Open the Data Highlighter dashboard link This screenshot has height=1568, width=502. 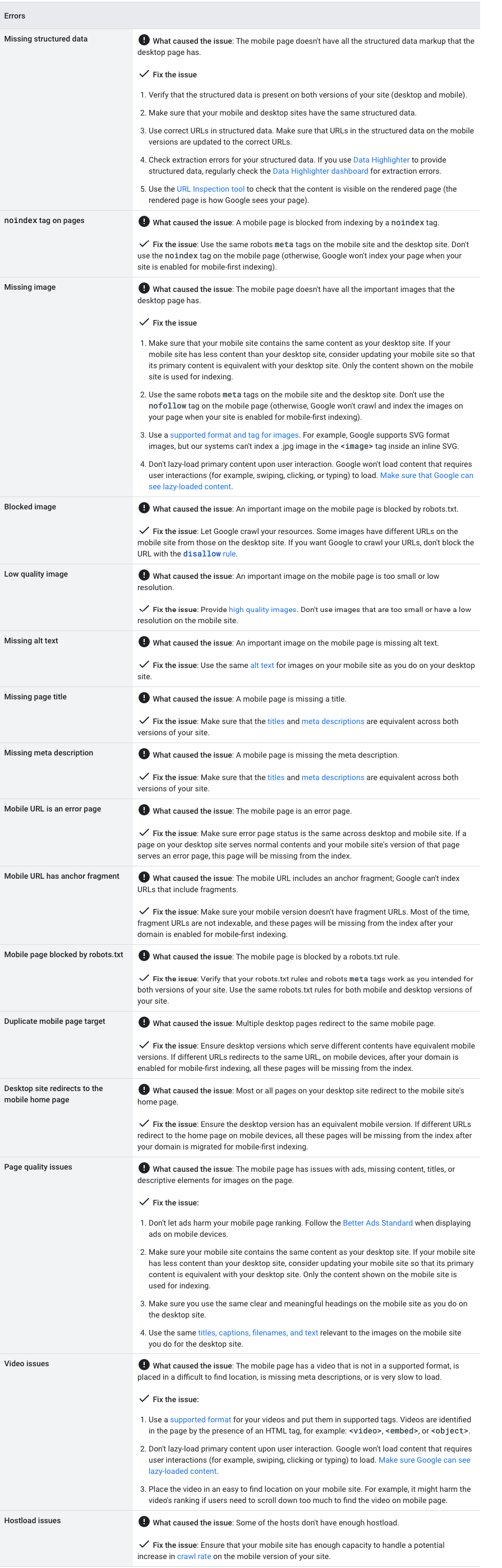tap(320, 171)
